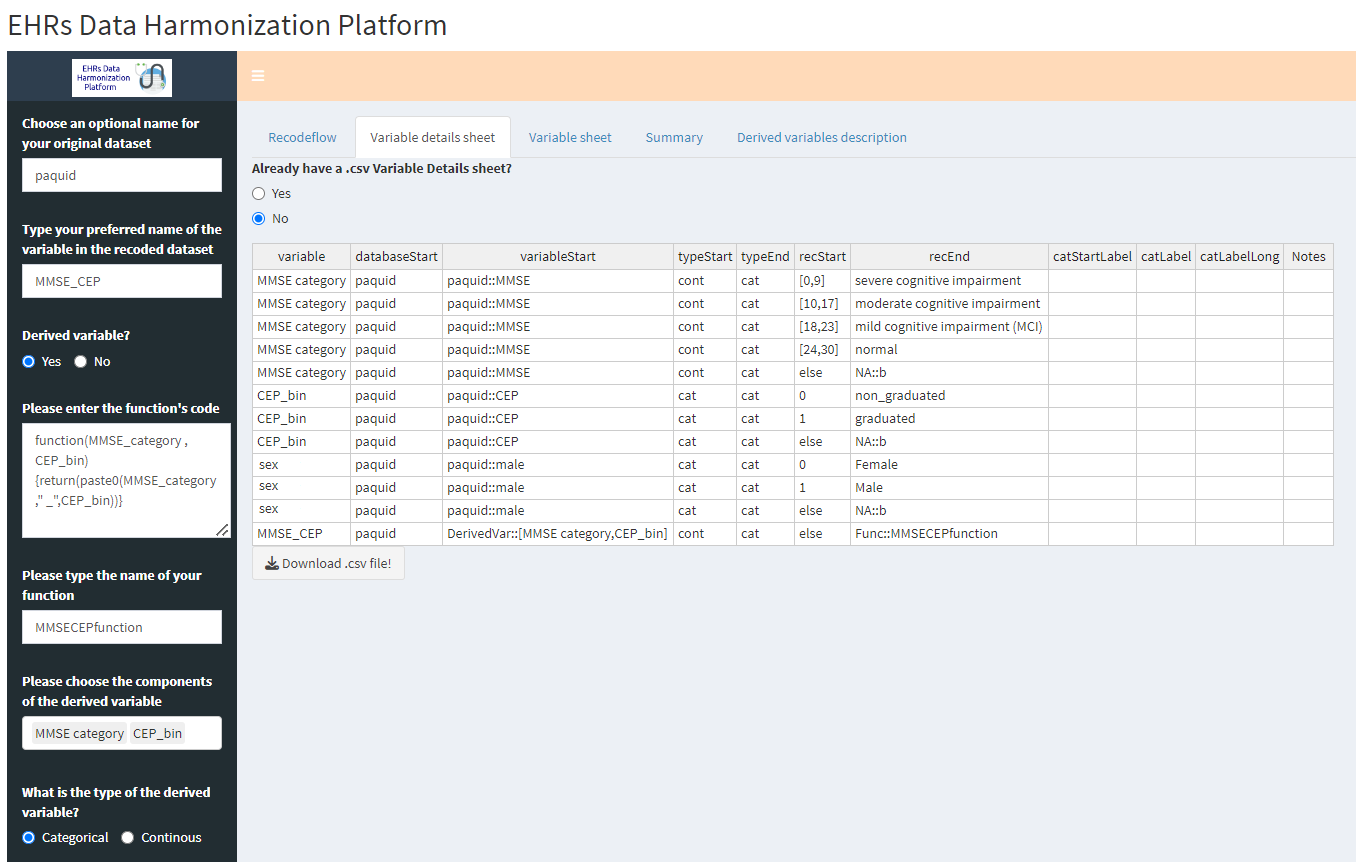
Task: Click the function's code text area
Action: pyautogui.click(x=126, y=480)
